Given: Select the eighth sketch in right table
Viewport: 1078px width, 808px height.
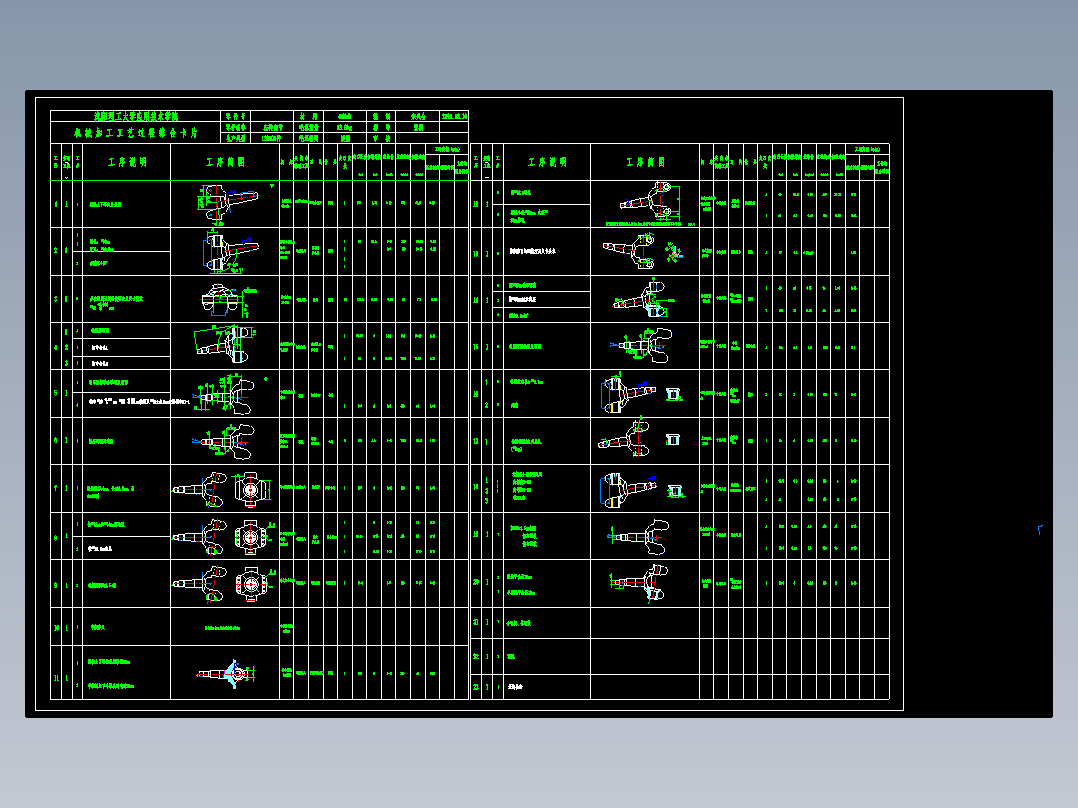Looking at the screenshot, I should point(639,537).
